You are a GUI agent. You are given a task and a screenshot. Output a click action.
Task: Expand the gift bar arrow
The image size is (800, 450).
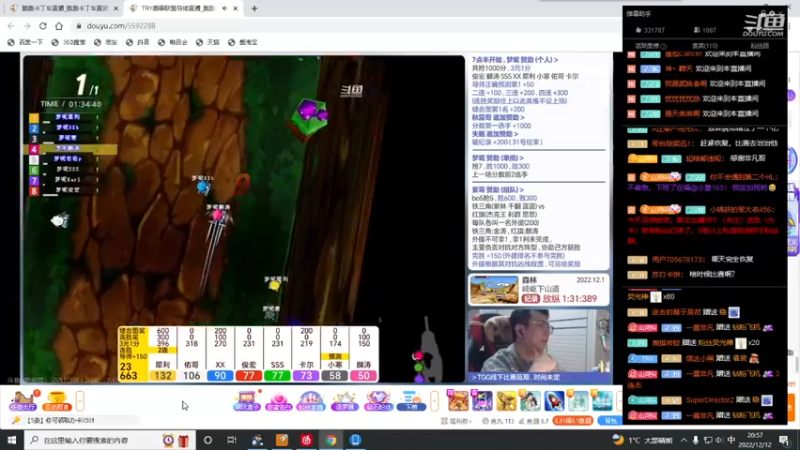[x=434, y=401]
